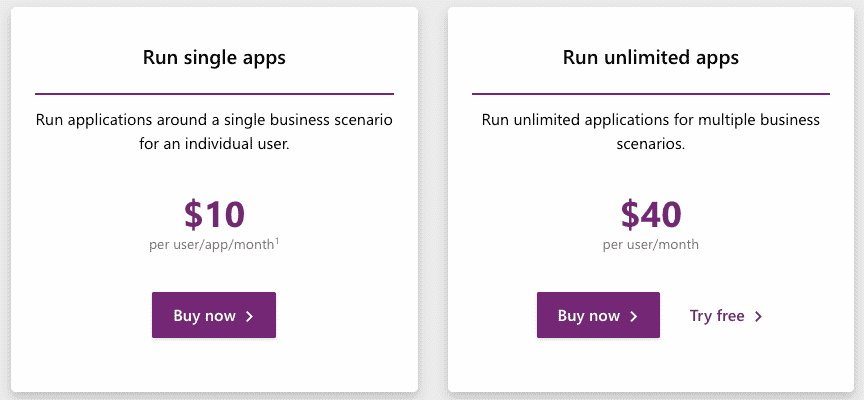This screenshot has height=400, width=864.
Task: Click the multiple business scenarios description text
Action: coord(651,132)
